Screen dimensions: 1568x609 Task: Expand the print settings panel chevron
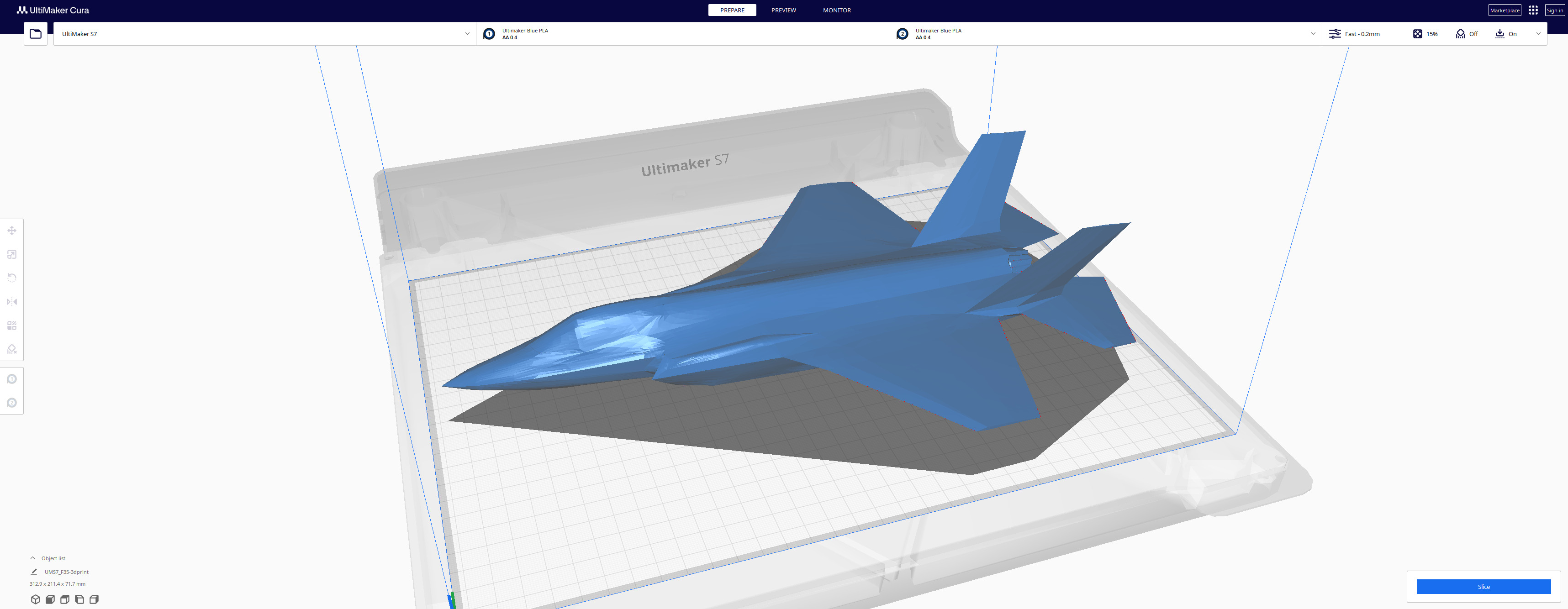click(x=1538, y=34)
